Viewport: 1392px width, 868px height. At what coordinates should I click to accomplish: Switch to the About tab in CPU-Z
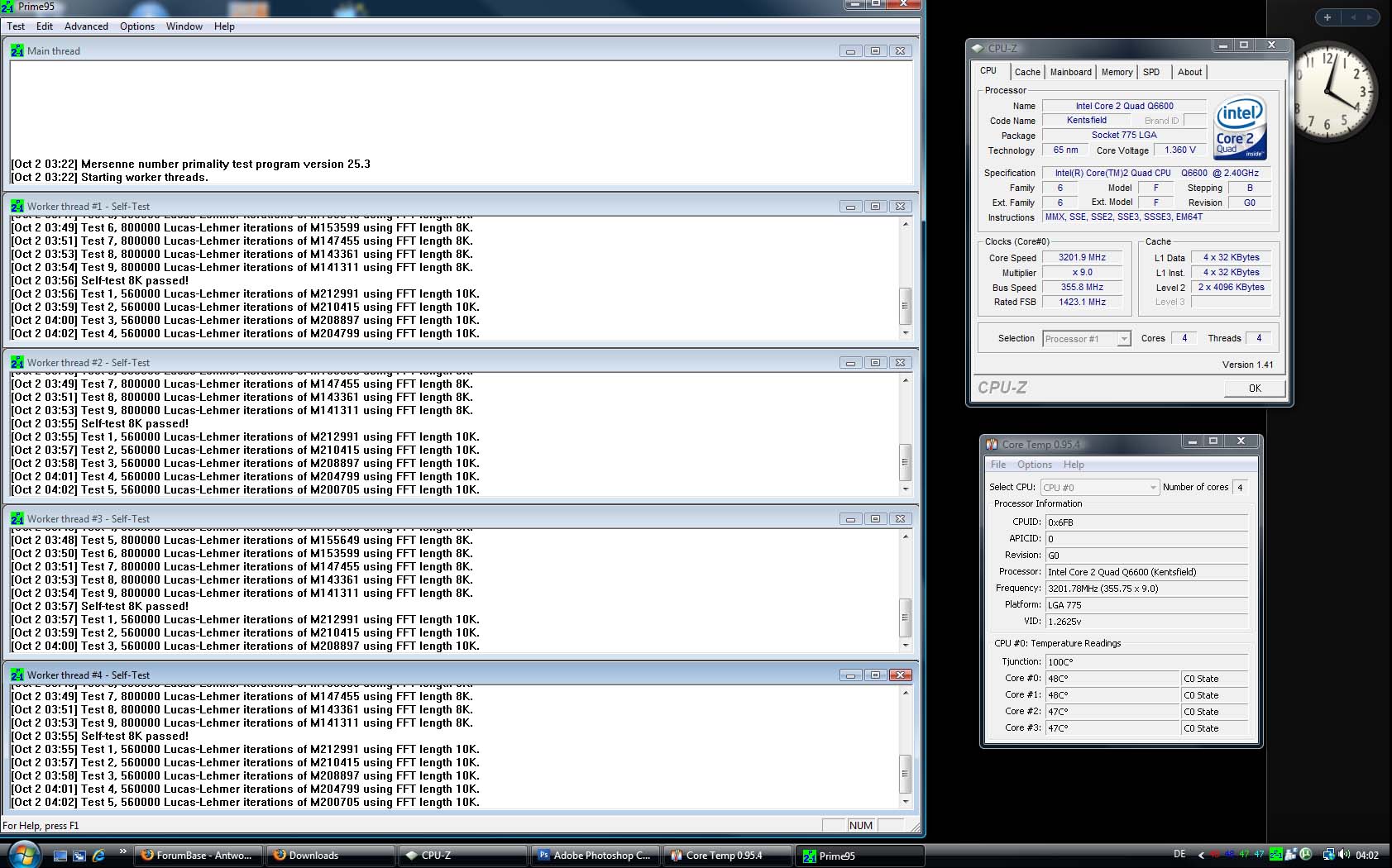pyautogui.click(x=1189, y=72)
